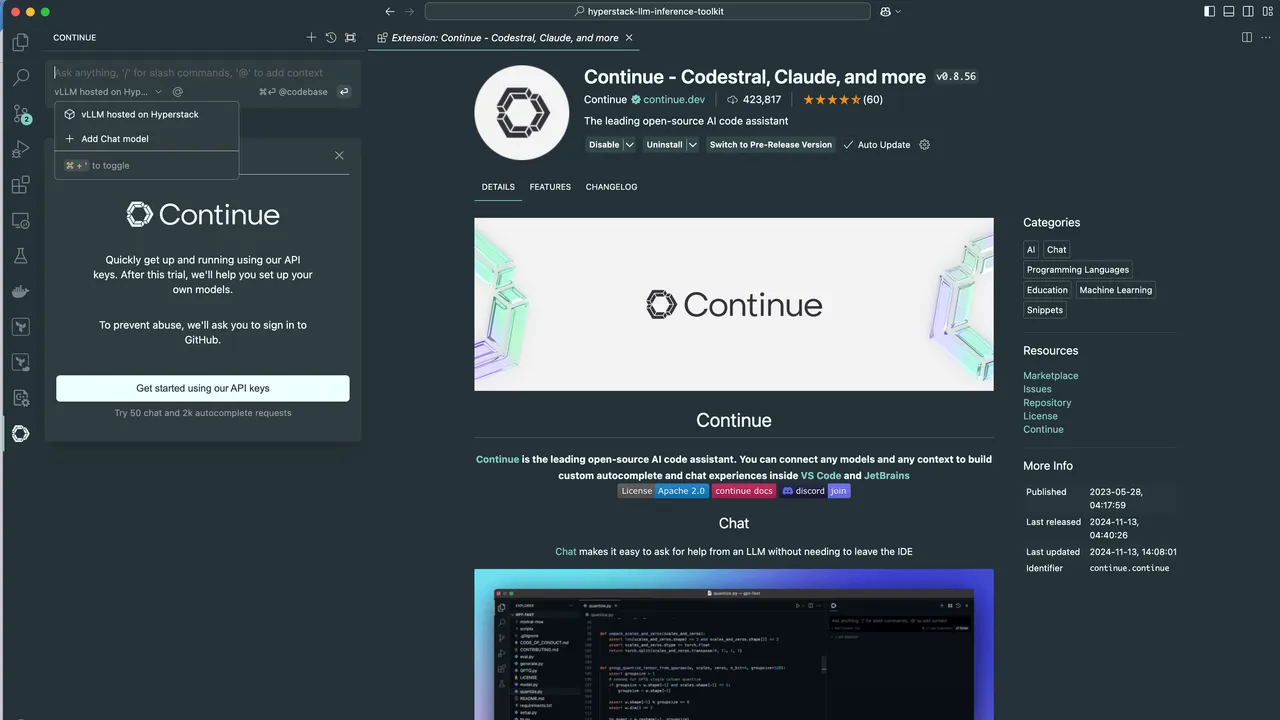The width and height of the screenshot is (1280, 720).
Task: Open the License resource link
Action: coord(1040,416)
